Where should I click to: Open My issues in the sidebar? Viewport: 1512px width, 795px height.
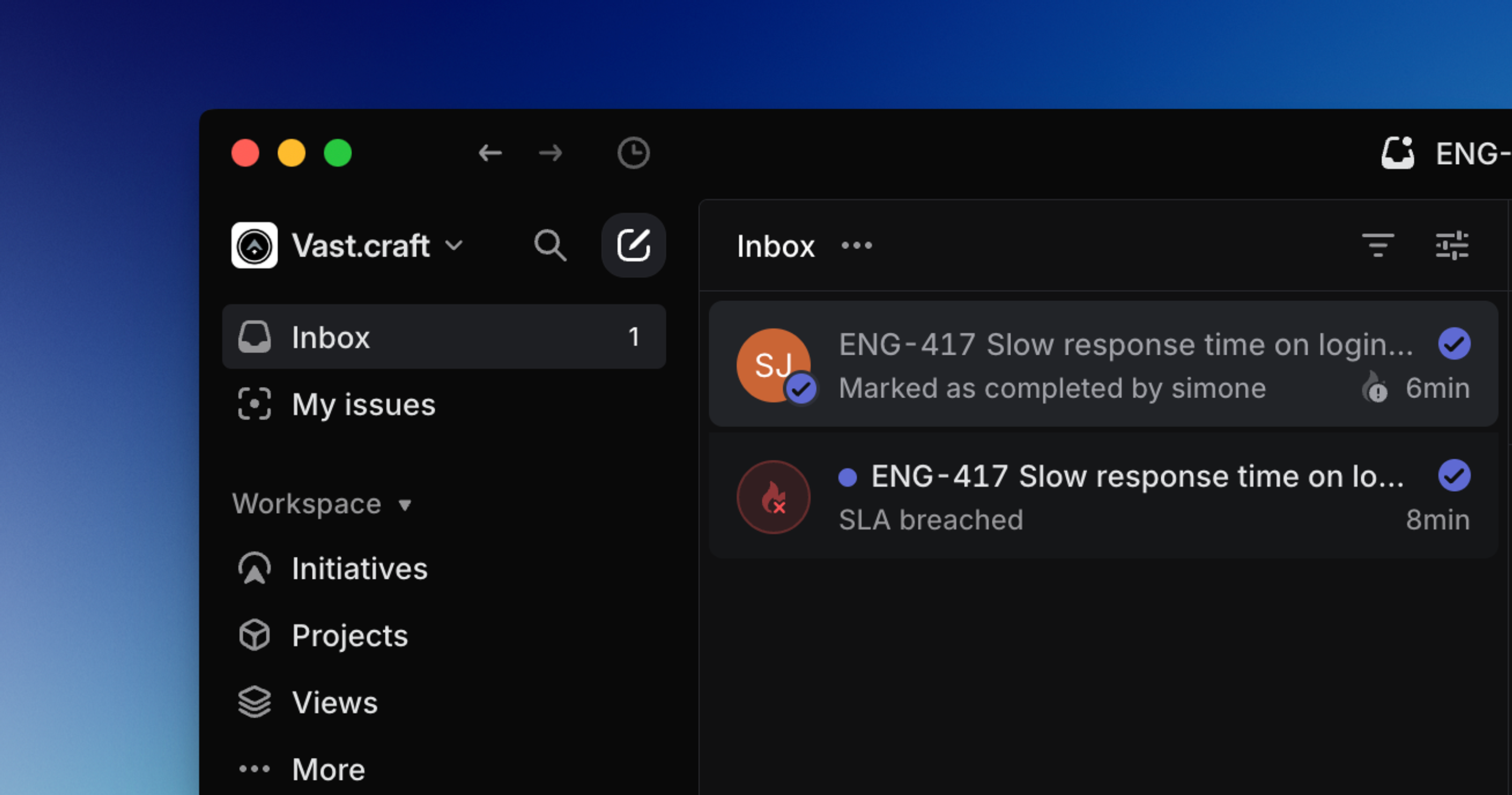444,404
